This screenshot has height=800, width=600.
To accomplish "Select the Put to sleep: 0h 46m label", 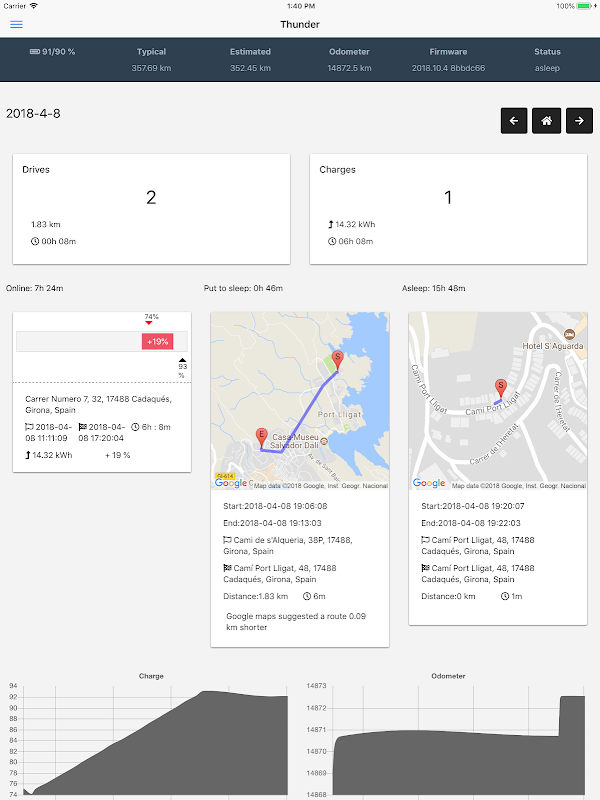I will coord(243,288).
